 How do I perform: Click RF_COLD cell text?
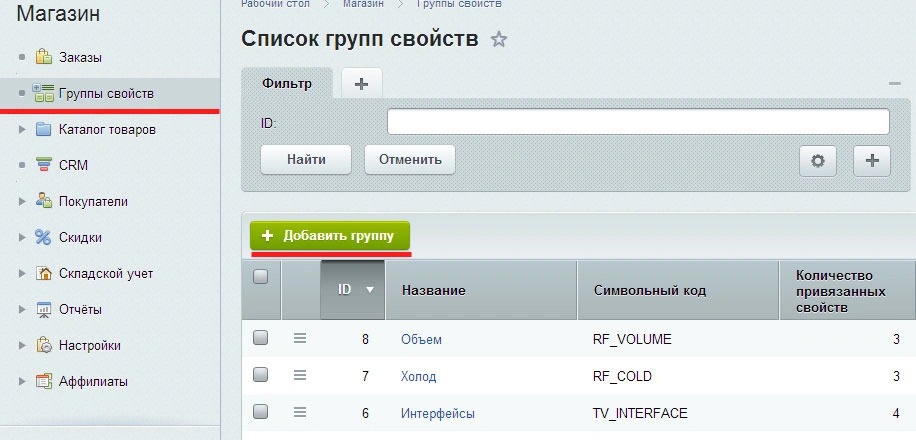coord(622,376)
